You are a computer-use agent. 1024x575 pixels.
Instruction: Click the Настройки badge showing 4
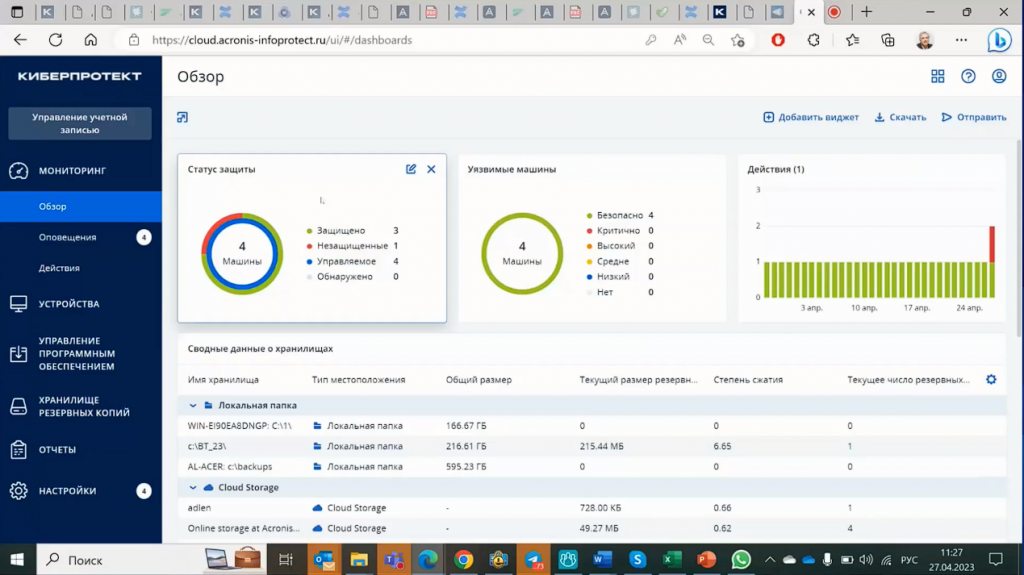click(x=144, y=491)
